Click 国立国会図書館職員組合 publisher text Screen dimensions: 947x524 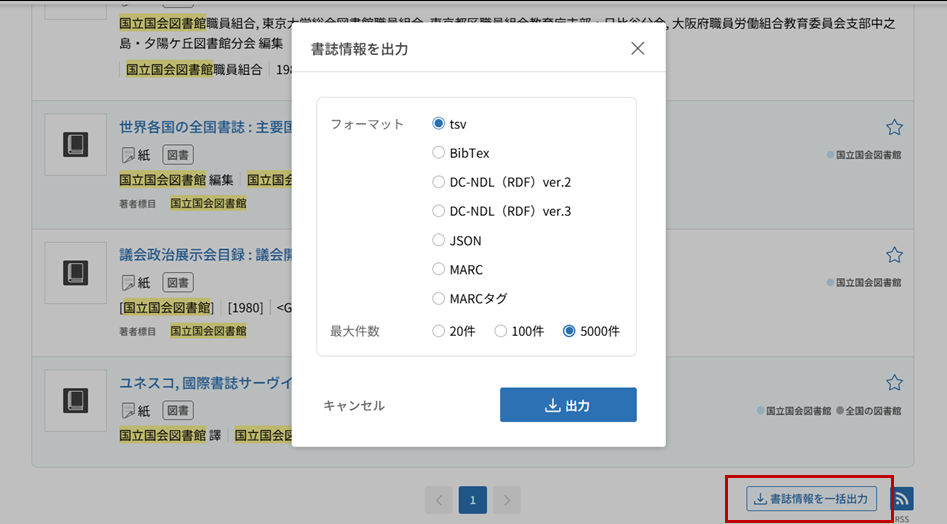point(194,70)
